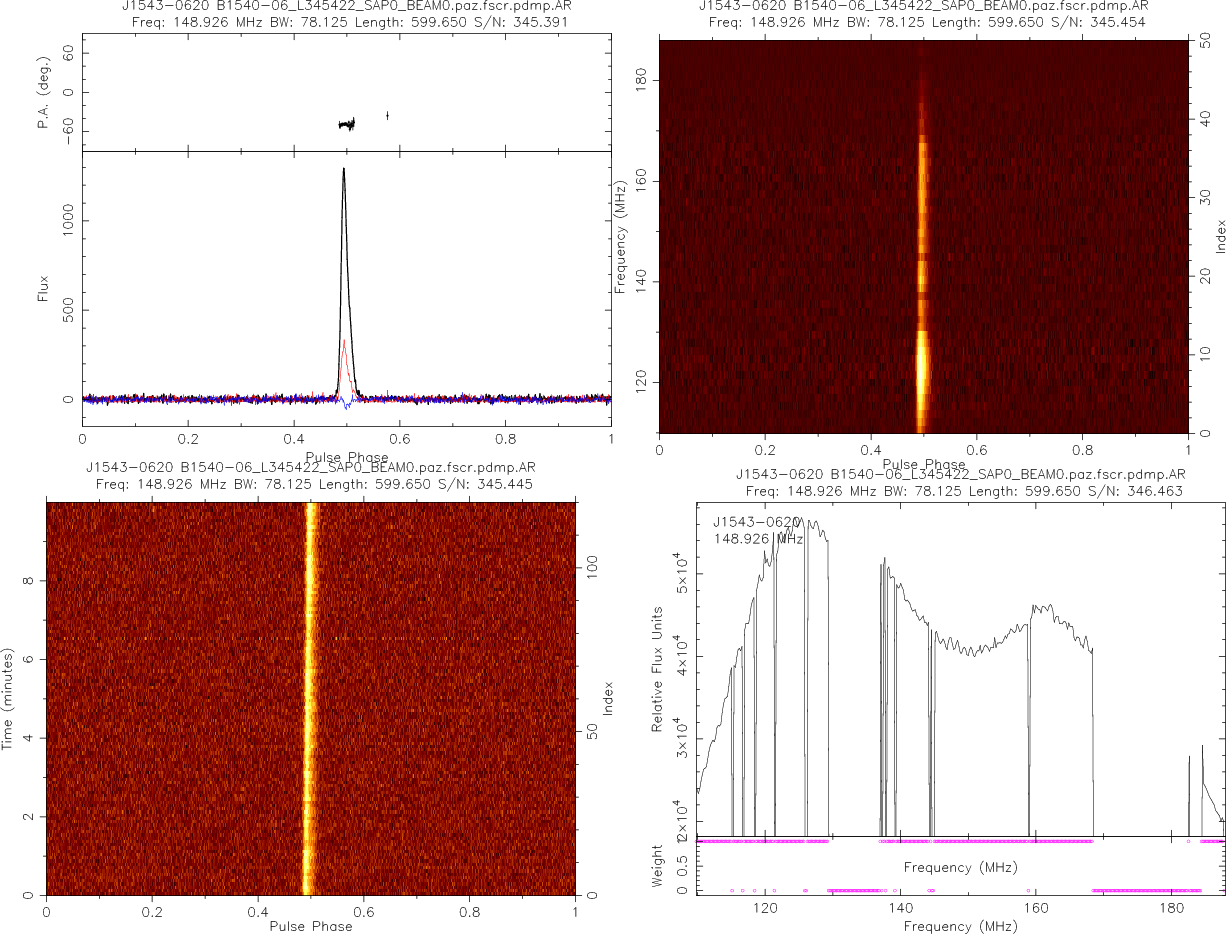Click the bright pulse stripe in frequency-phase plot
This screenshot has width=1226, height=935.
[x=922, y=300]
